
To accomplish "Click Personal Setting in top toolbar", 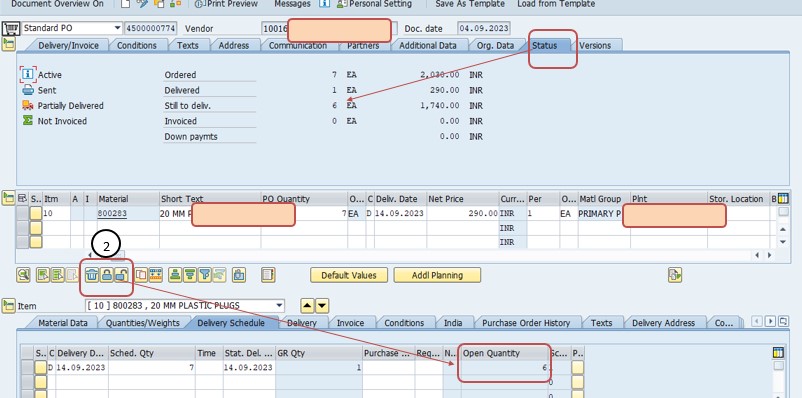I will click(x=374, y=4).
